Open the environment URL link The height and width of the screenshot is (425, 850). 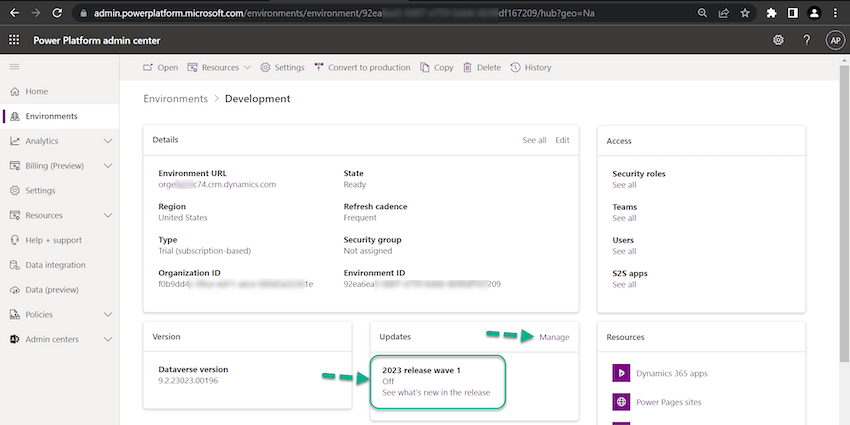pyautogui.click(x=217, y=184)
